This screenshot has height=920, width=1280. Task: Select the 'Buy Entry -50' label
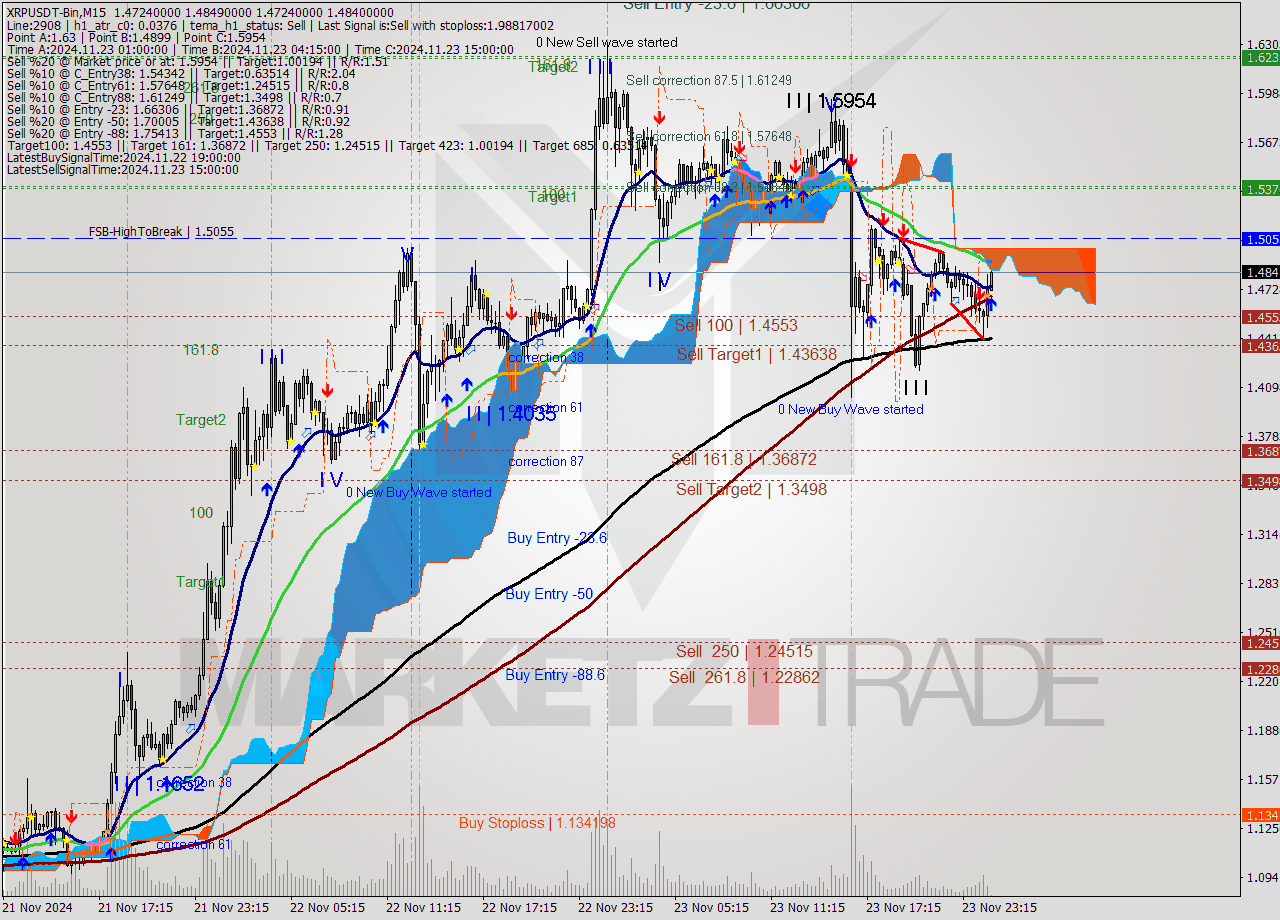click(x=549, y=594)
